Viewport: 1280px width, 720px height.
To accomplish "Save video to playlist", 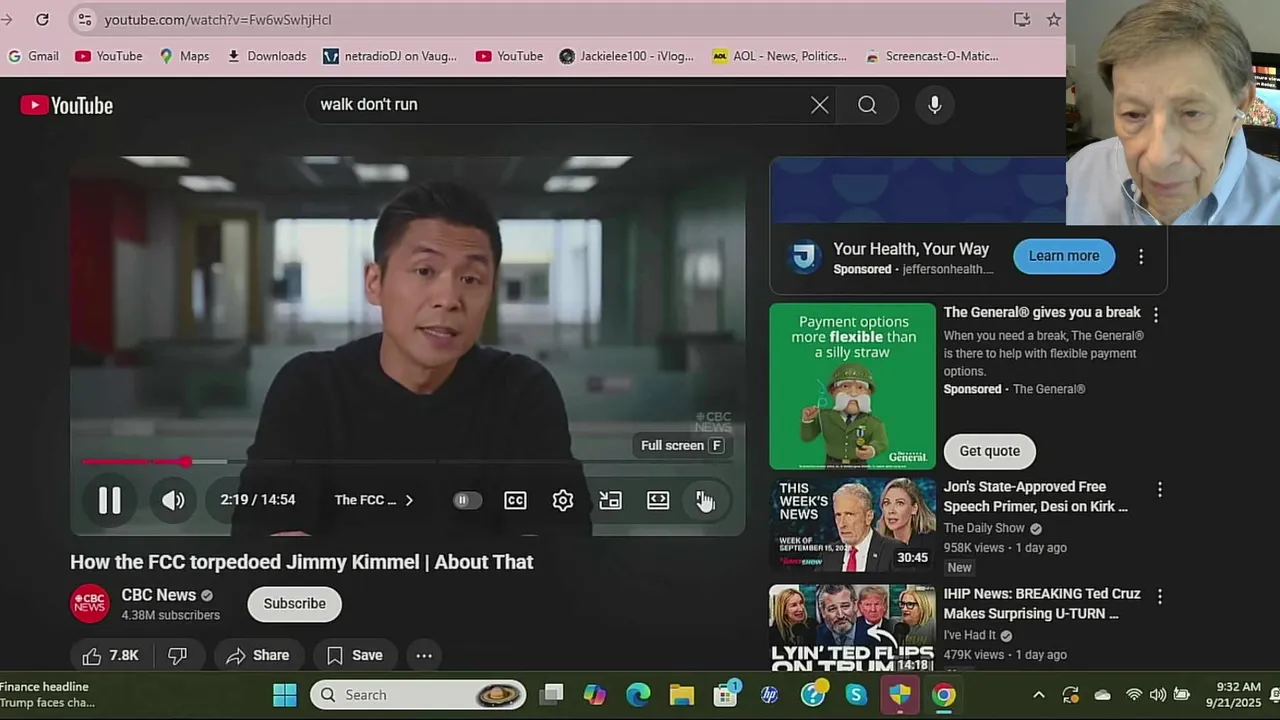I will point(355,656).
